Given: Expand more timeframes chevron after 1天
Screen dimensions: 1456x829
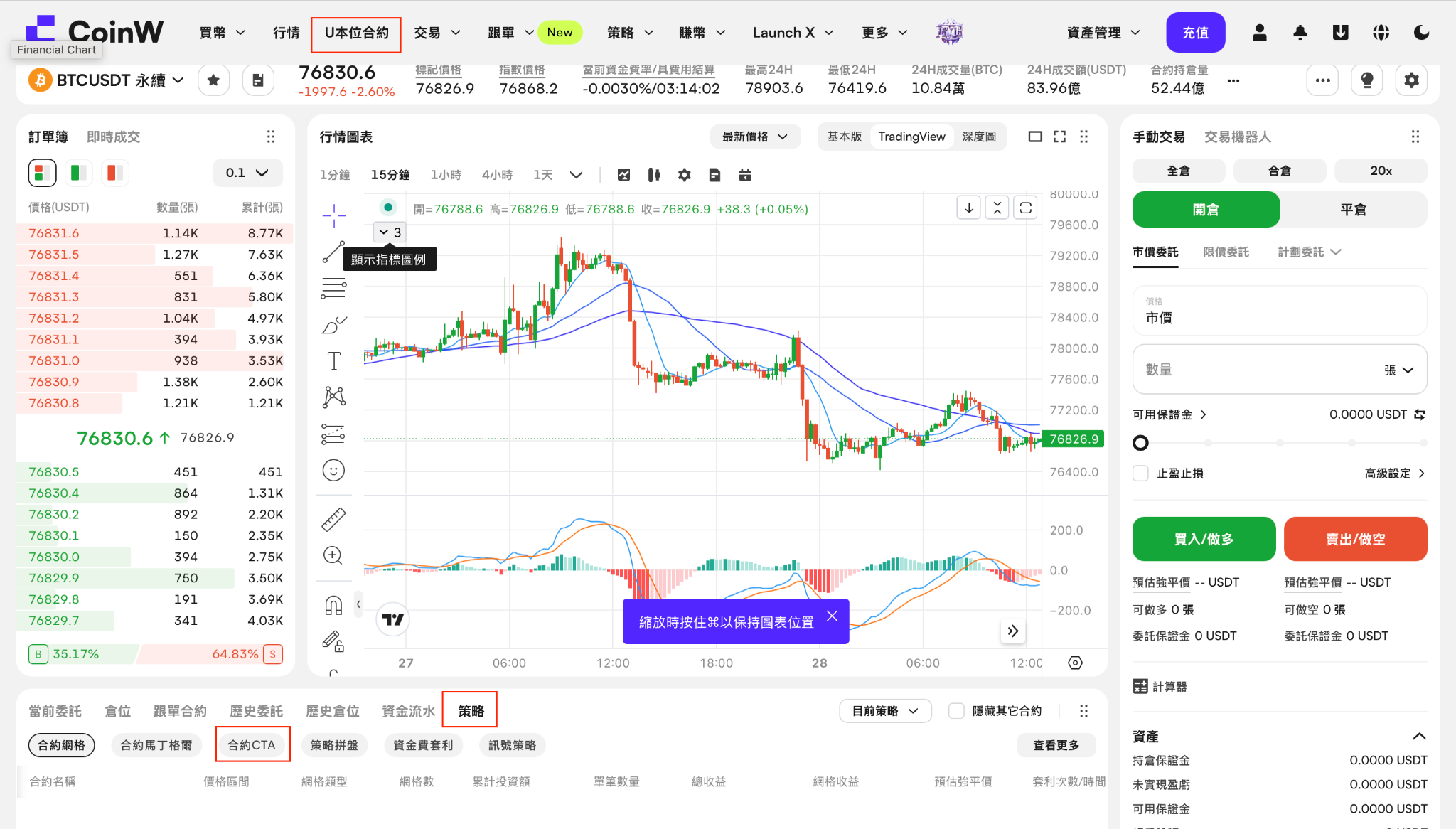Looking at the screenshot, I should click(576, 175).
